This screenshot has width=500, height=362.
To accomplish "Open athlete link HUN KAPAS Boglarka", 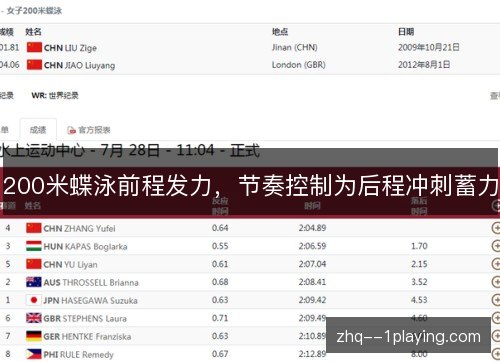I will pos(85,247).
